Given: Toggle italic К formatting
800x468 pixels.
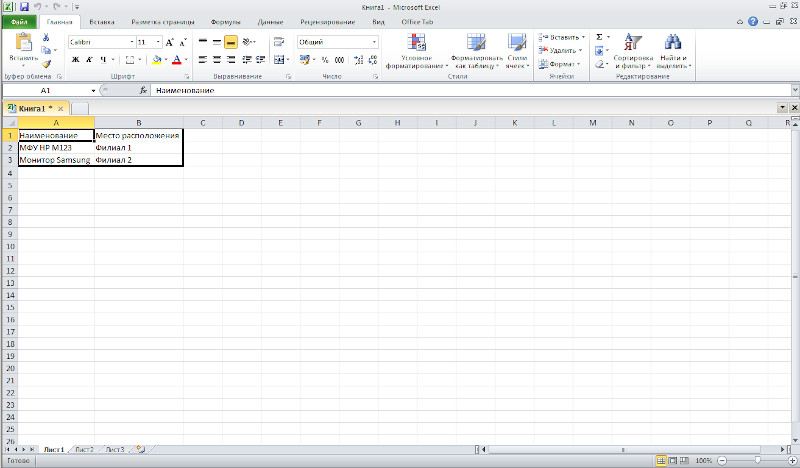Looking at the screenshot, I should (89, 60).
